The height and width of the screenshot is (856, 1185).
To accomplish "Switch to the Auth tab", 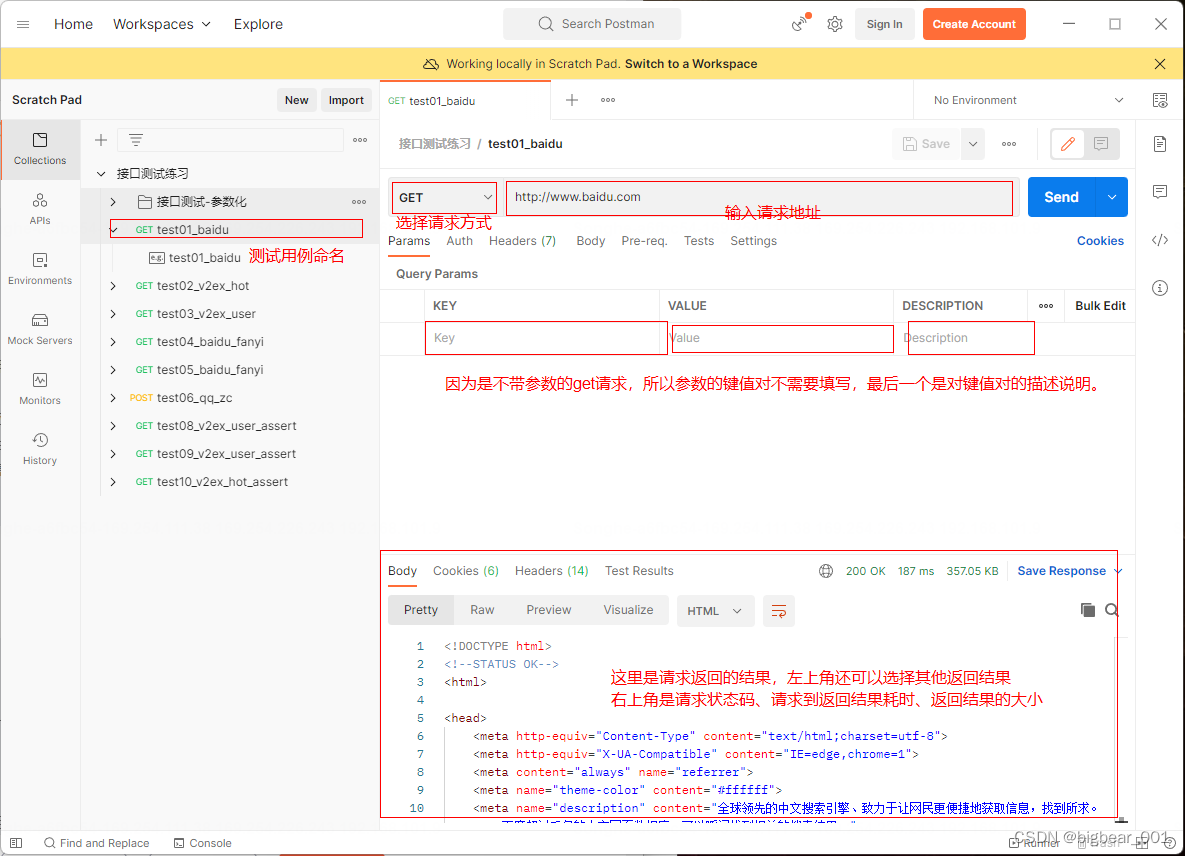I will click(x=459, y=241).
